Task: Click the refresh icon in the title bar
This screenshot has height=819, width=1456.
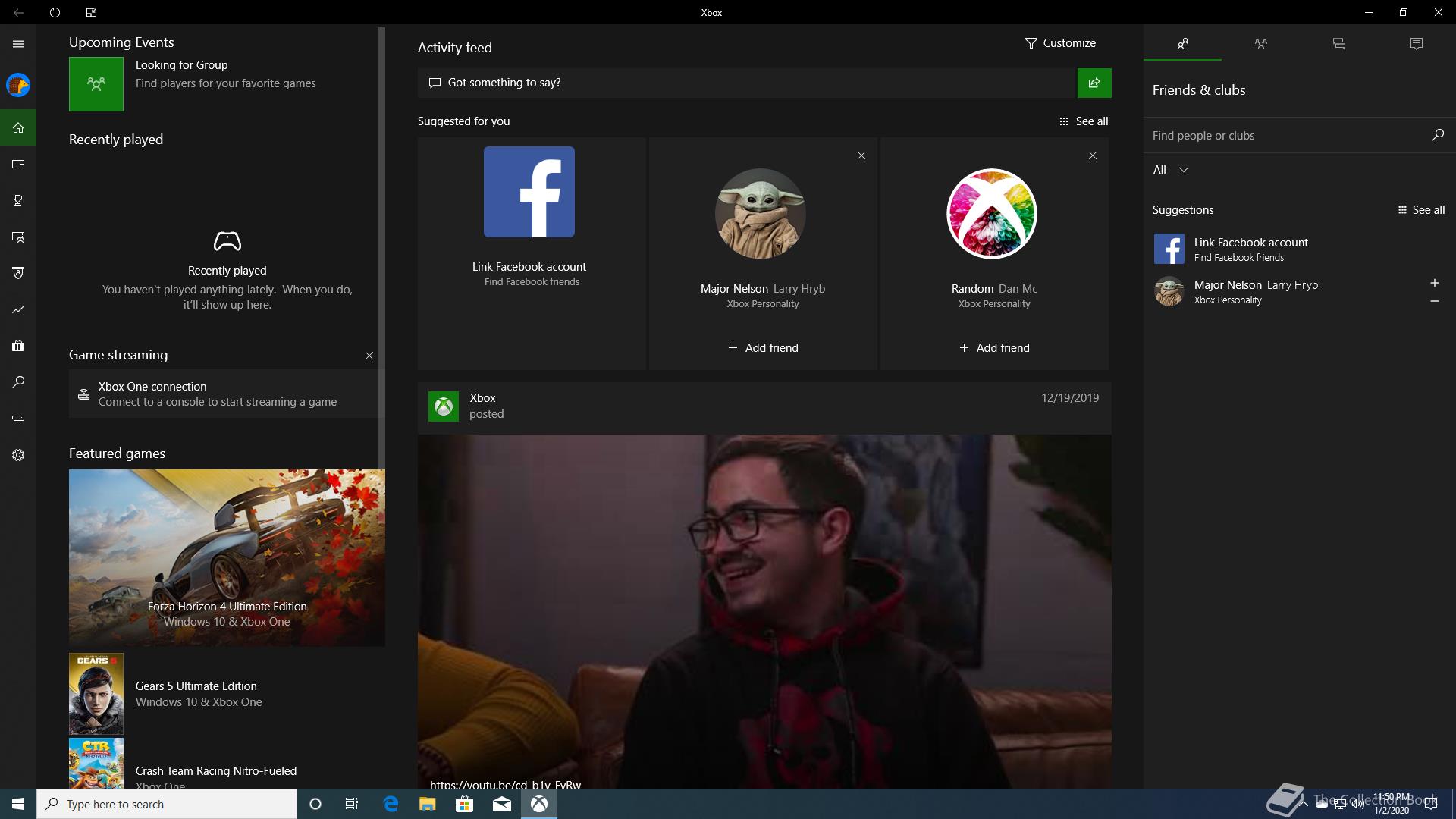Action: (55, 12)
